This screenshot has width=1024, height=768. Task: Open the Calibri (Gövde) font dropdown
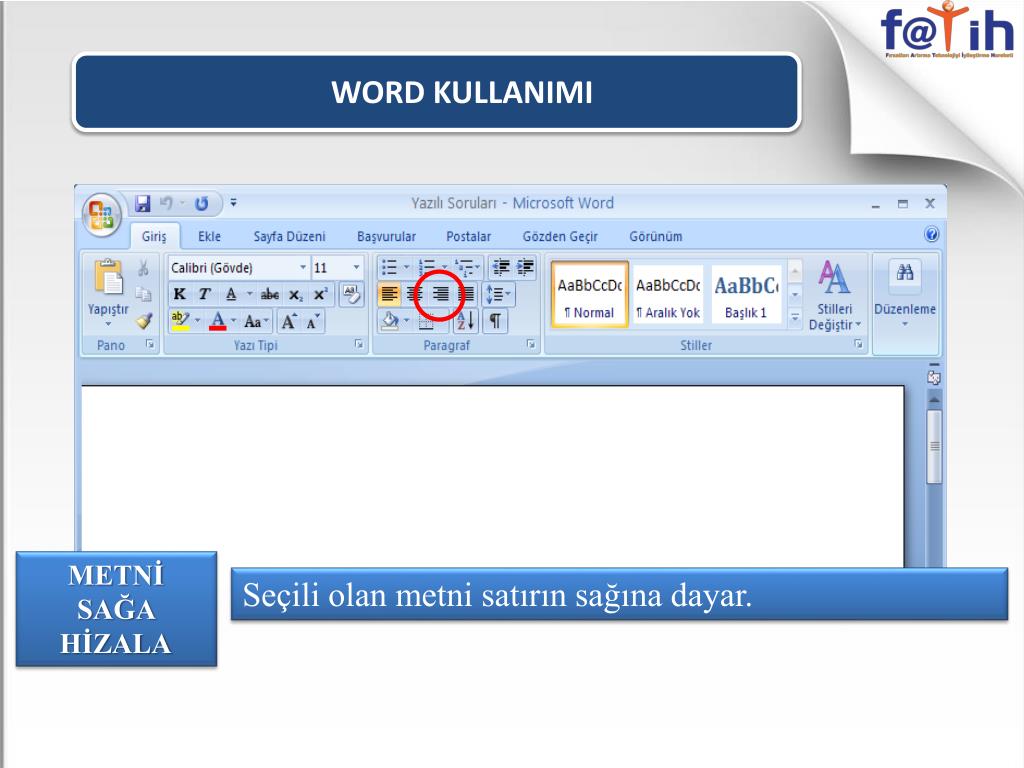(x=303, y=268)
